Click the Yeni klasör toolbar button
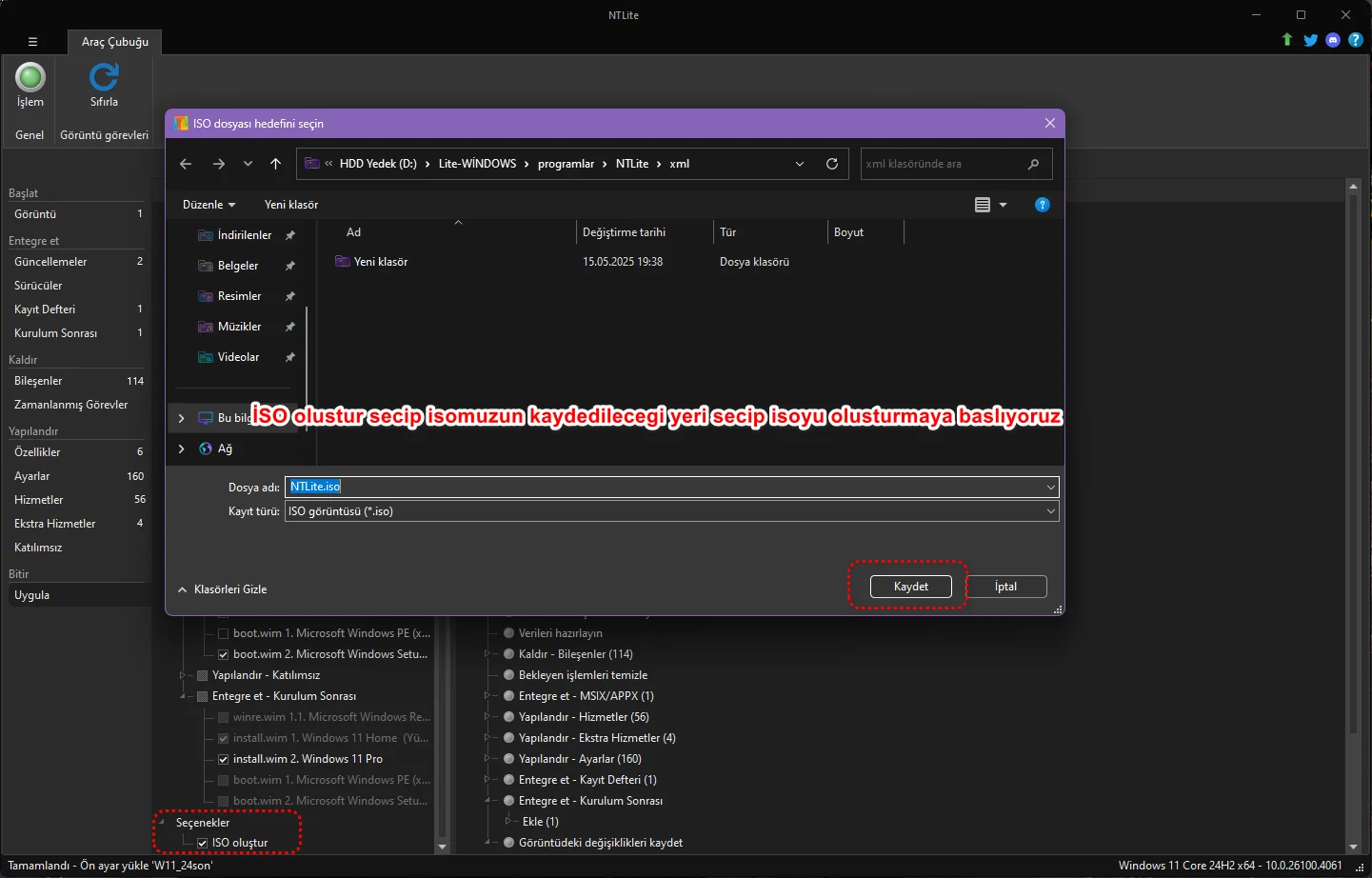The height and width of the screenshot is (878, 1372). [291, 205]
